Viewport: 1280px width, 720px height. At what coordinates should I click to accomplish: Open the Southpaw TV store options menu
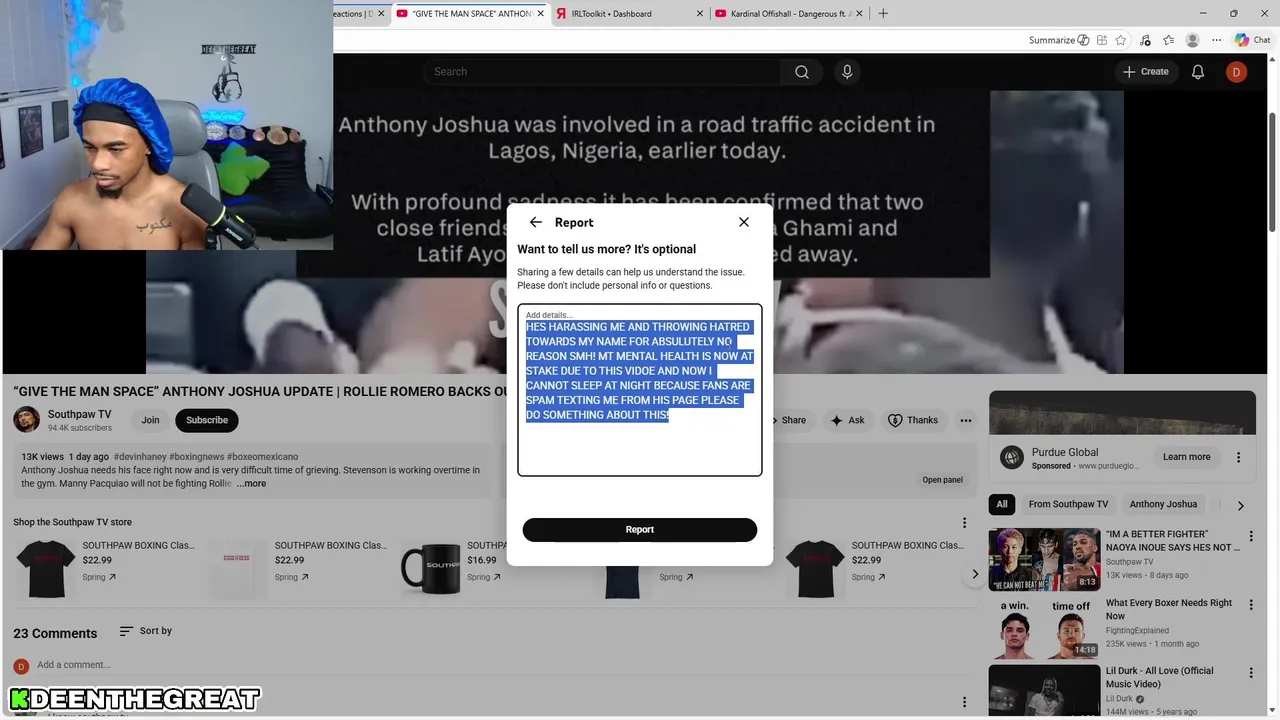point(964,523)
